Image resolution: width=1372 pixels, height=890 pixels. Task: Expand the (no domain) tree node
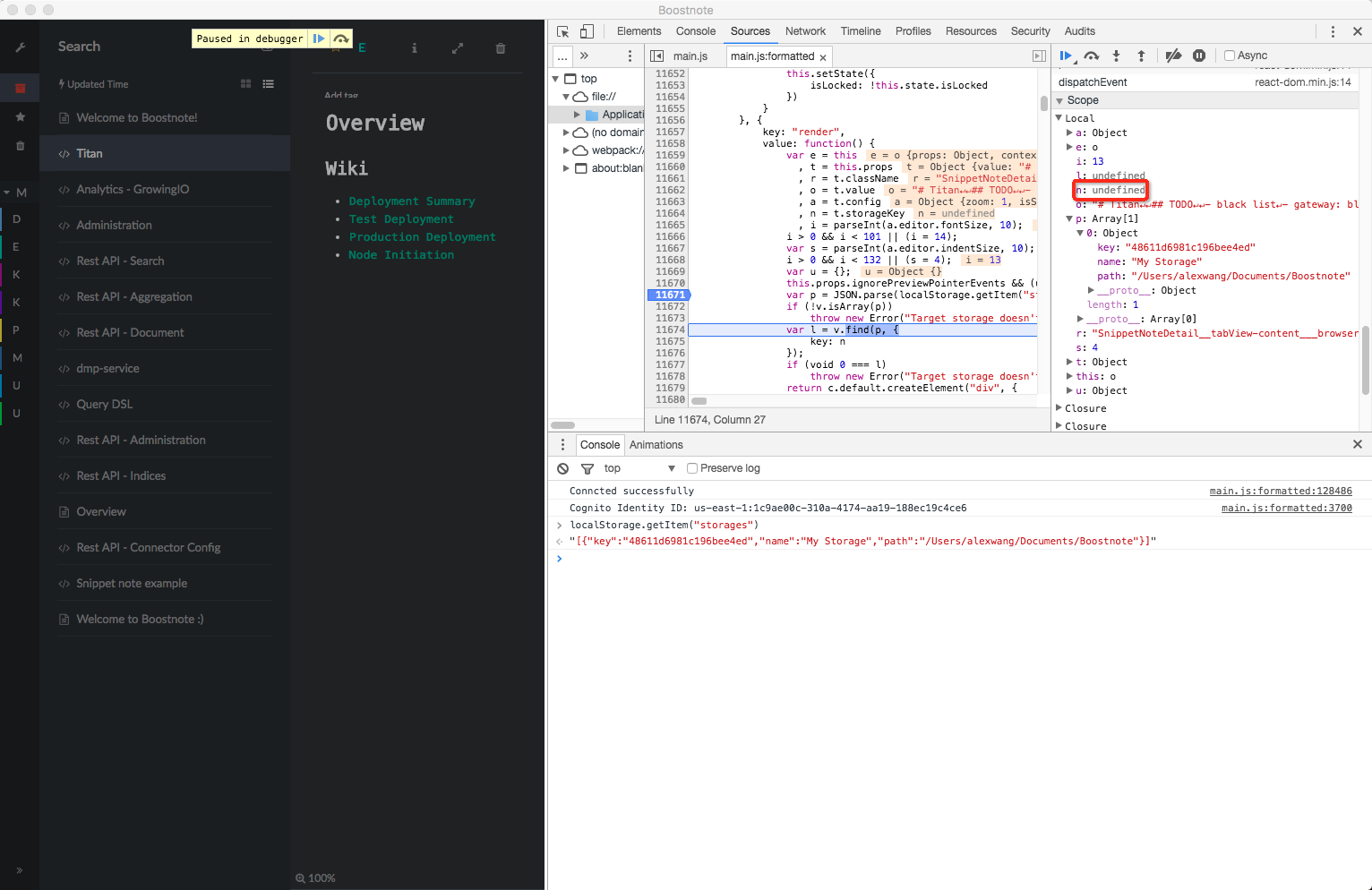click(566, 133)
